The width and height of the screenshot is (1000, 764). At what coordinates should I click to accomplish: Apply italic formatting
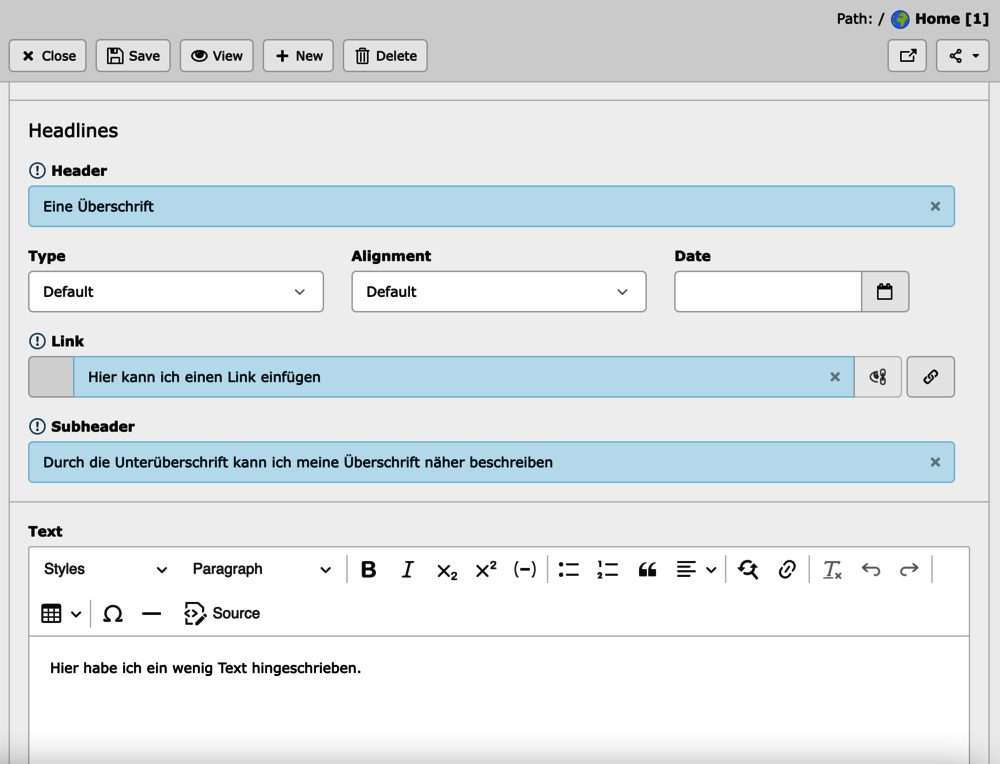coord(407,569)
